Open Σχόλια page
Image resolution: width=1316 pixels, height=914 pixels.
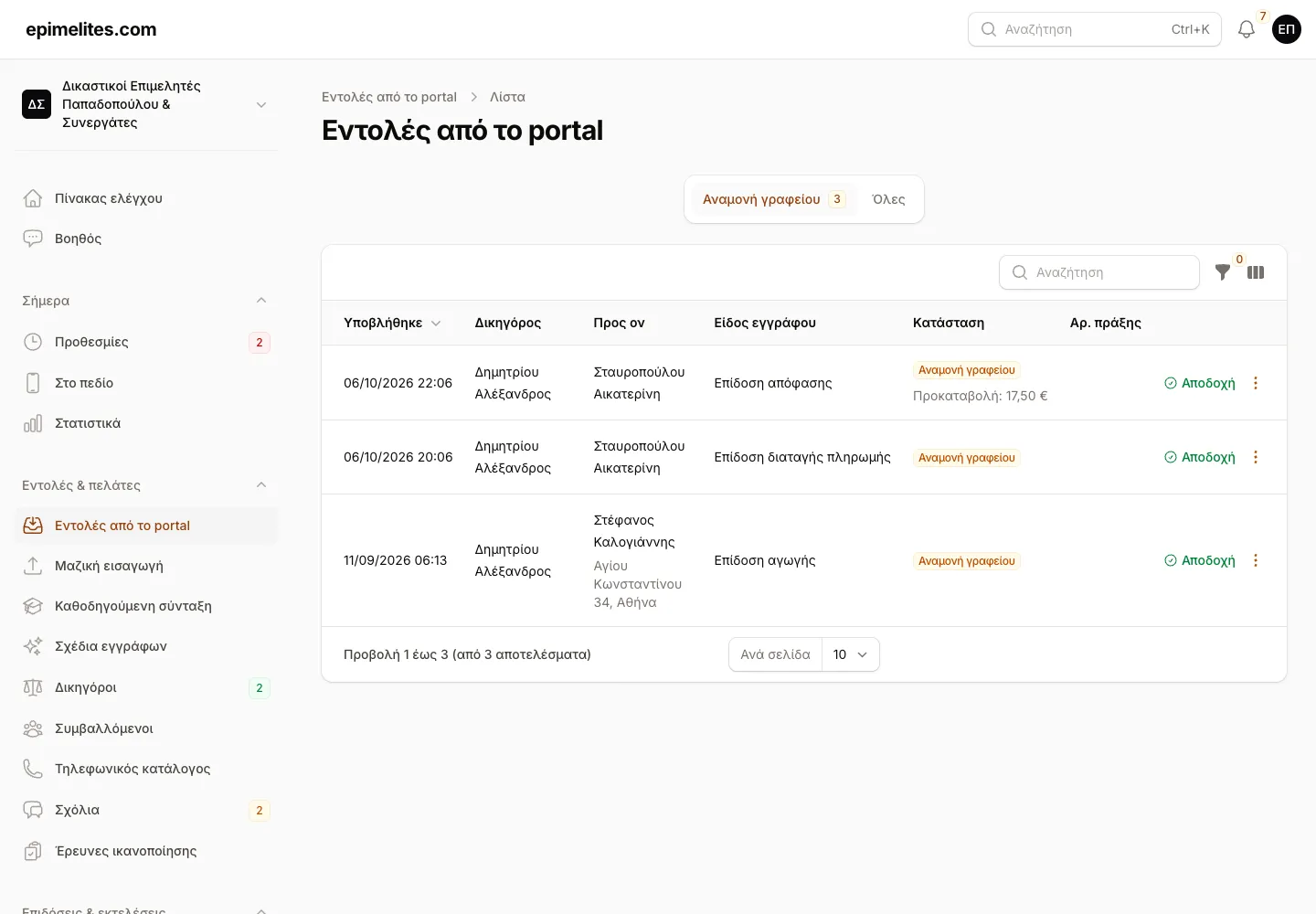coord(146,810)
